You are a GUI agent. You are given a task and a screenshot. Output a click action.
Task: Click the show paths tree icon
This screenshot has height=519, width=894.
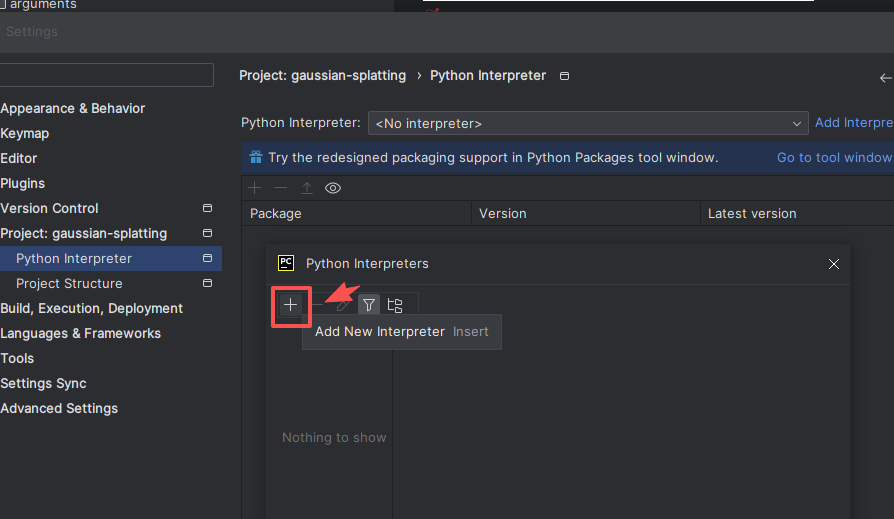(x=395, y=305)
